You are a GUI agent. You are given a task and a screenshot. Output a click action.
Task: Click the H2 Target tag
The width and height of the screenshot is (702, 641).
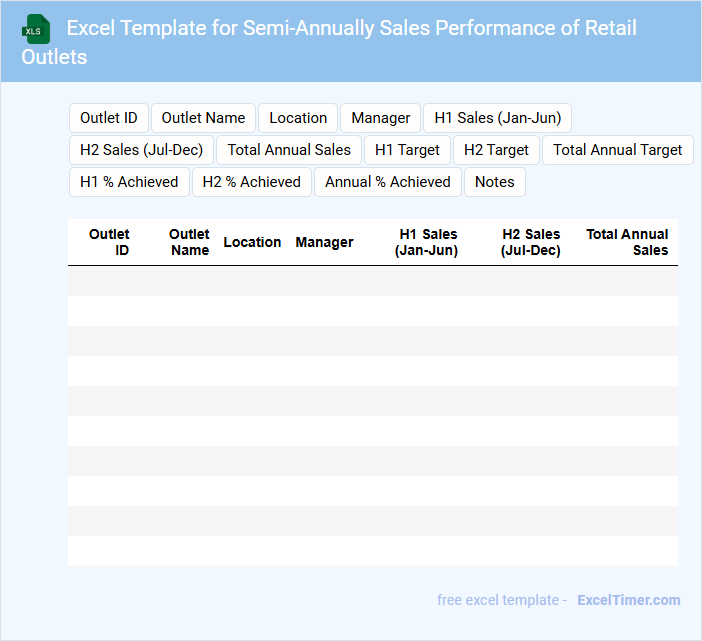coord(496,150)
